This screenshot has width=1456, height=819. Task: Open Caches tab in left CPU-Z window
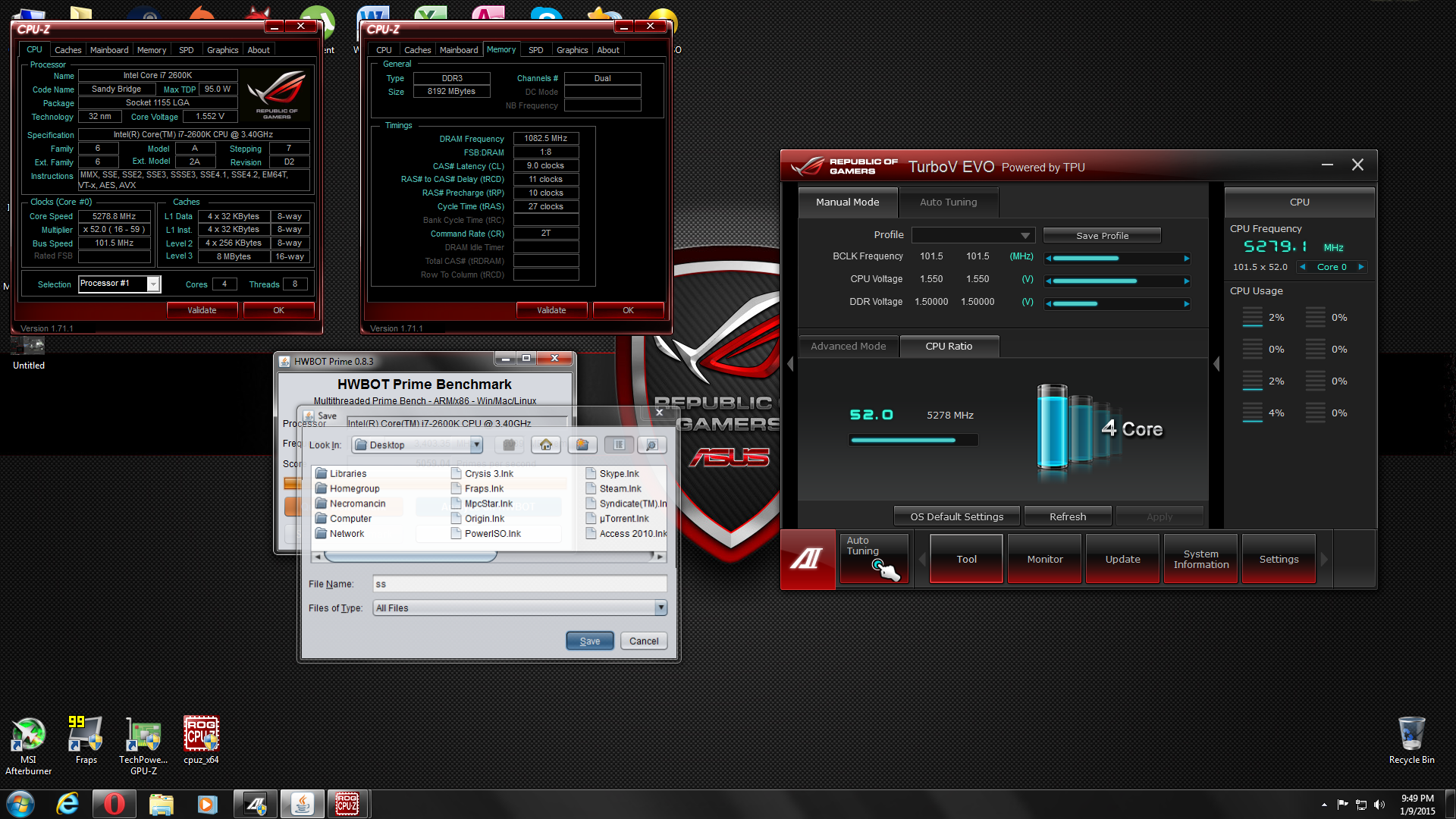click(x=68, y=50)
